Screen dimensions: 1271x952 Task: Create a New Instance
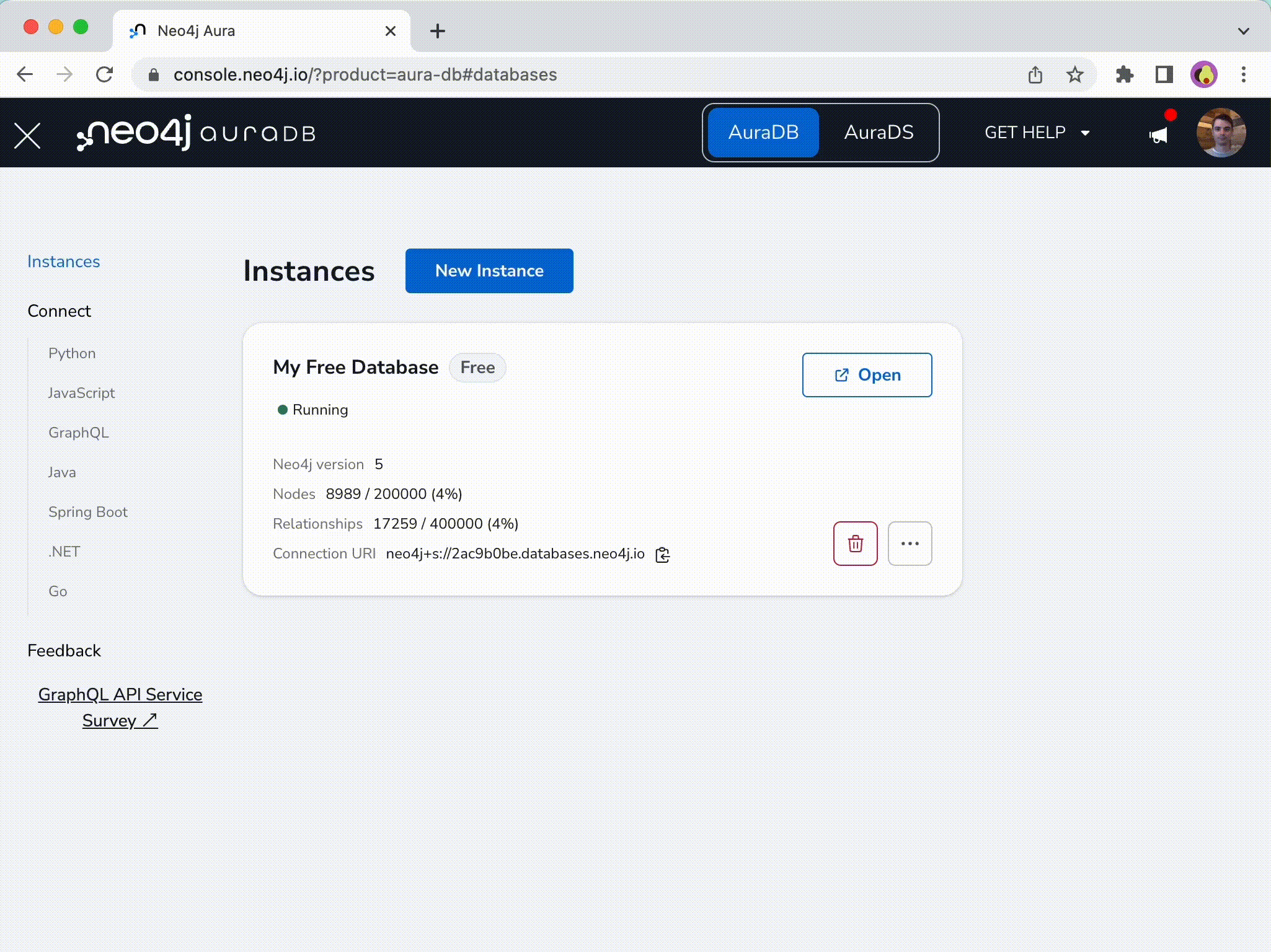coord(489,271)
